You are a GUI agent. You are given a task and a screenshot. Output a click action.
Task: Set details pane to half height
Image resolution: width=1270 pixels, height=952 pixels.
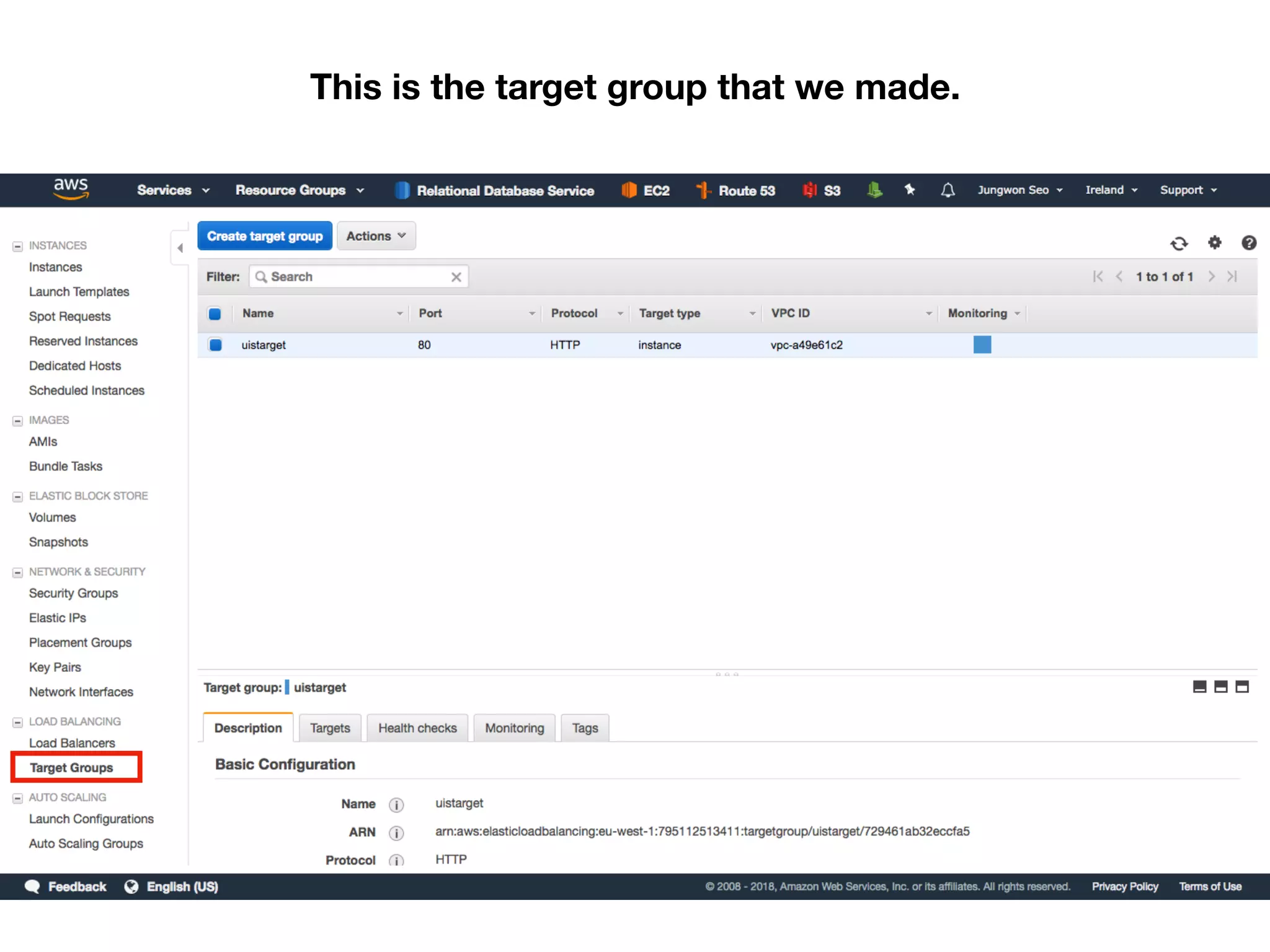(x=1220, y=687)
